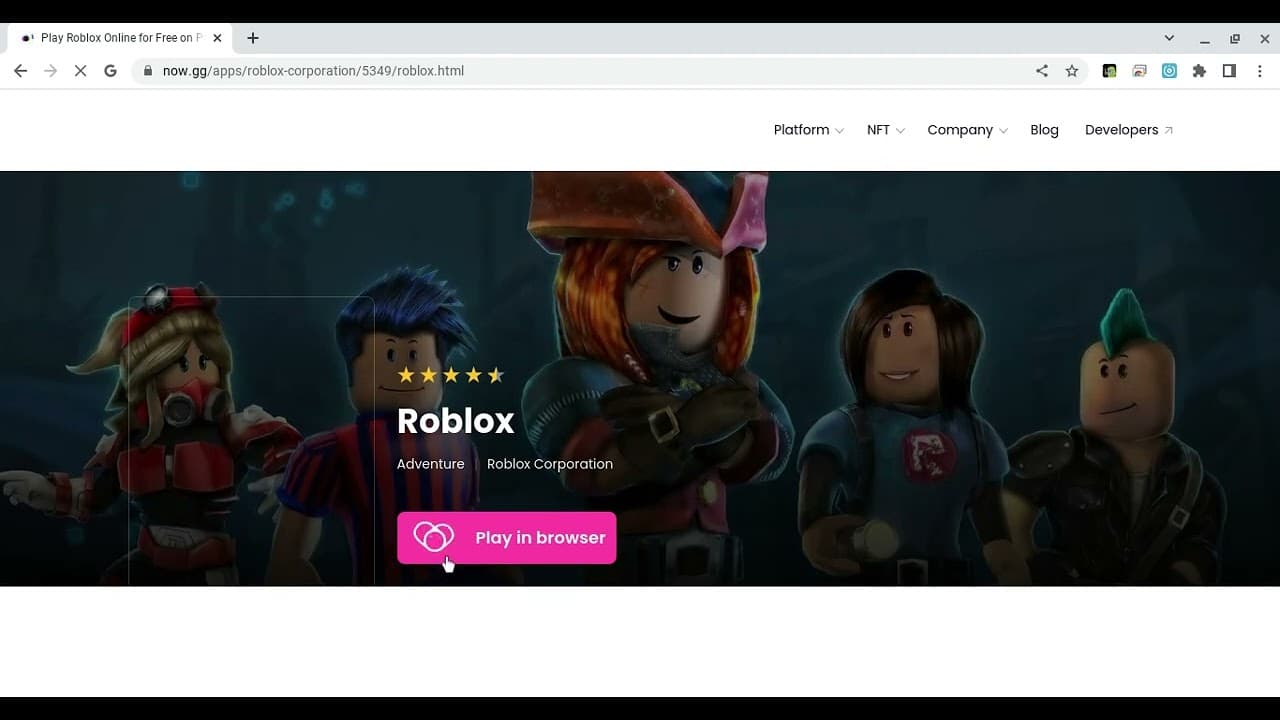Share this page via share icon
The height and width of the screenshot is (720, 1280).
1042,71
